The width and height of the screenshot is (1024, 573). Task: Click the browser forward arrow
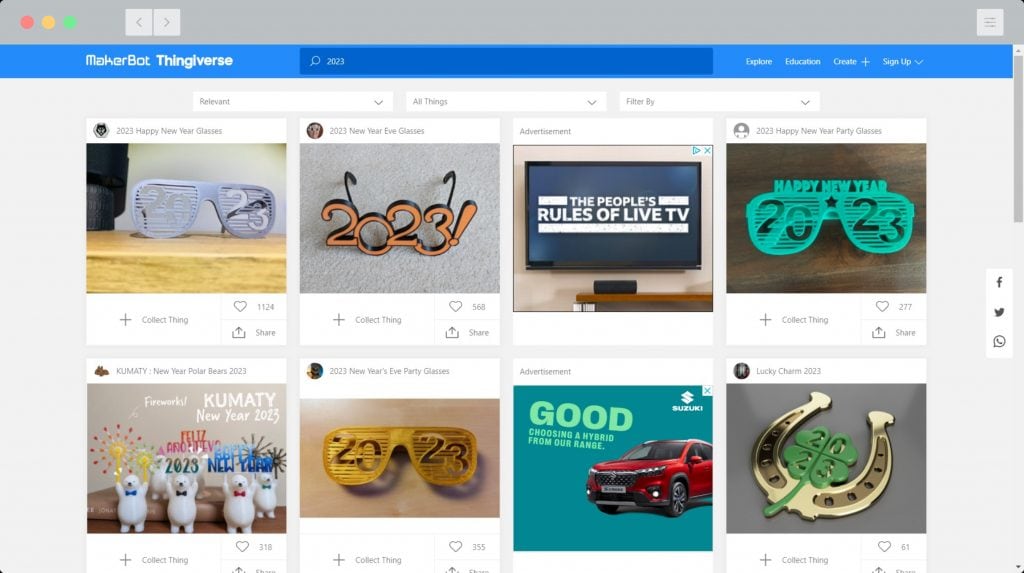coord(167,22)
